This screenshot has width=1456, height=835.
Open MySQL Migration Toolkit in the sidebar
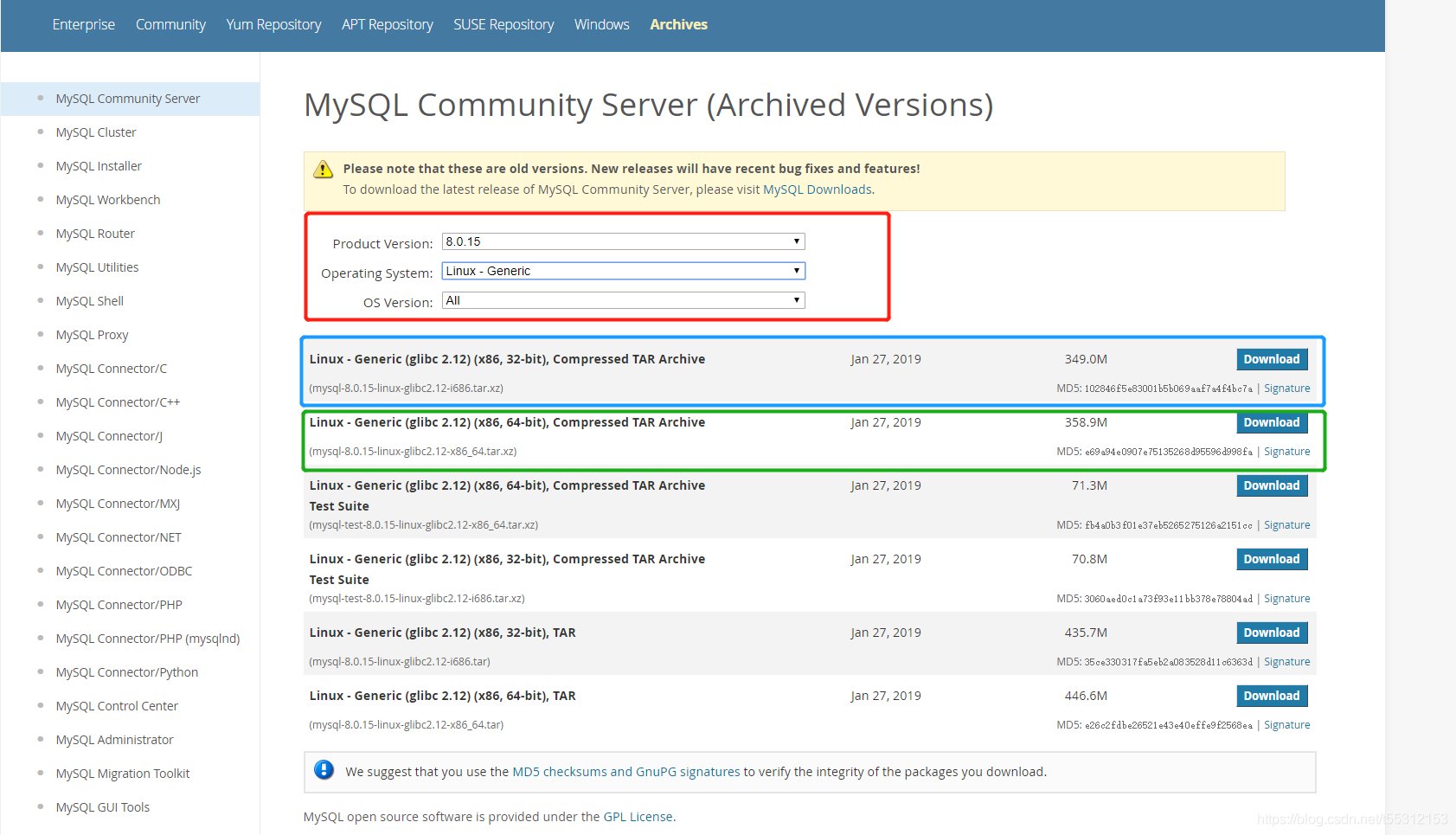pyautogui.click(x=123, y=774)
